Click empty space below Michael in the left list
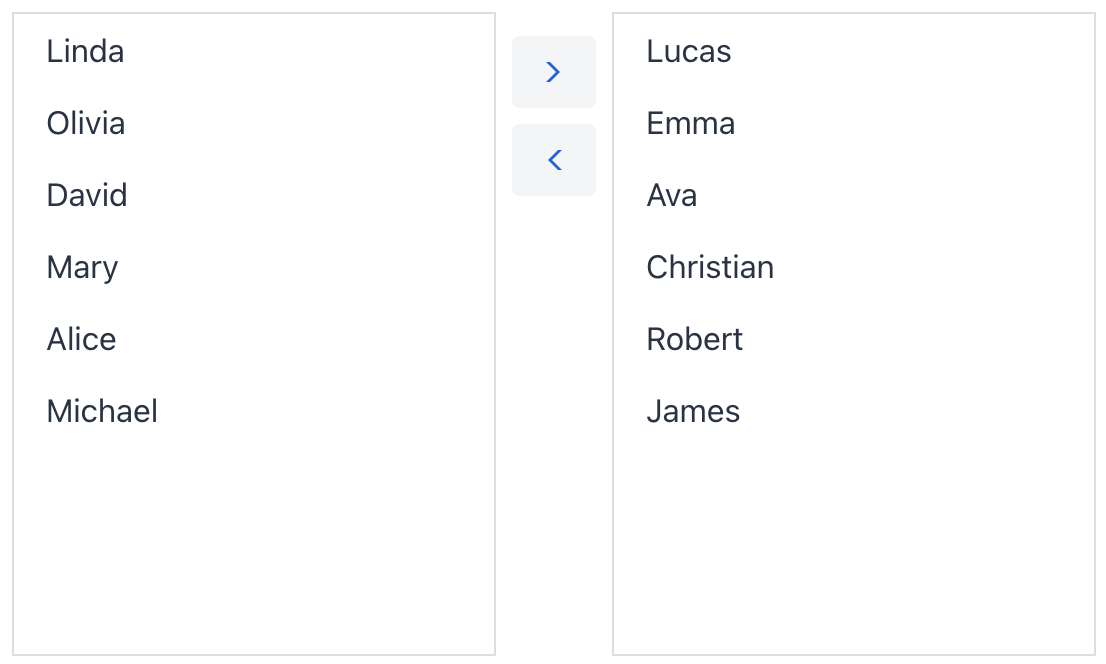Viewport: 1106px width, 664px height. coord(254,540)
